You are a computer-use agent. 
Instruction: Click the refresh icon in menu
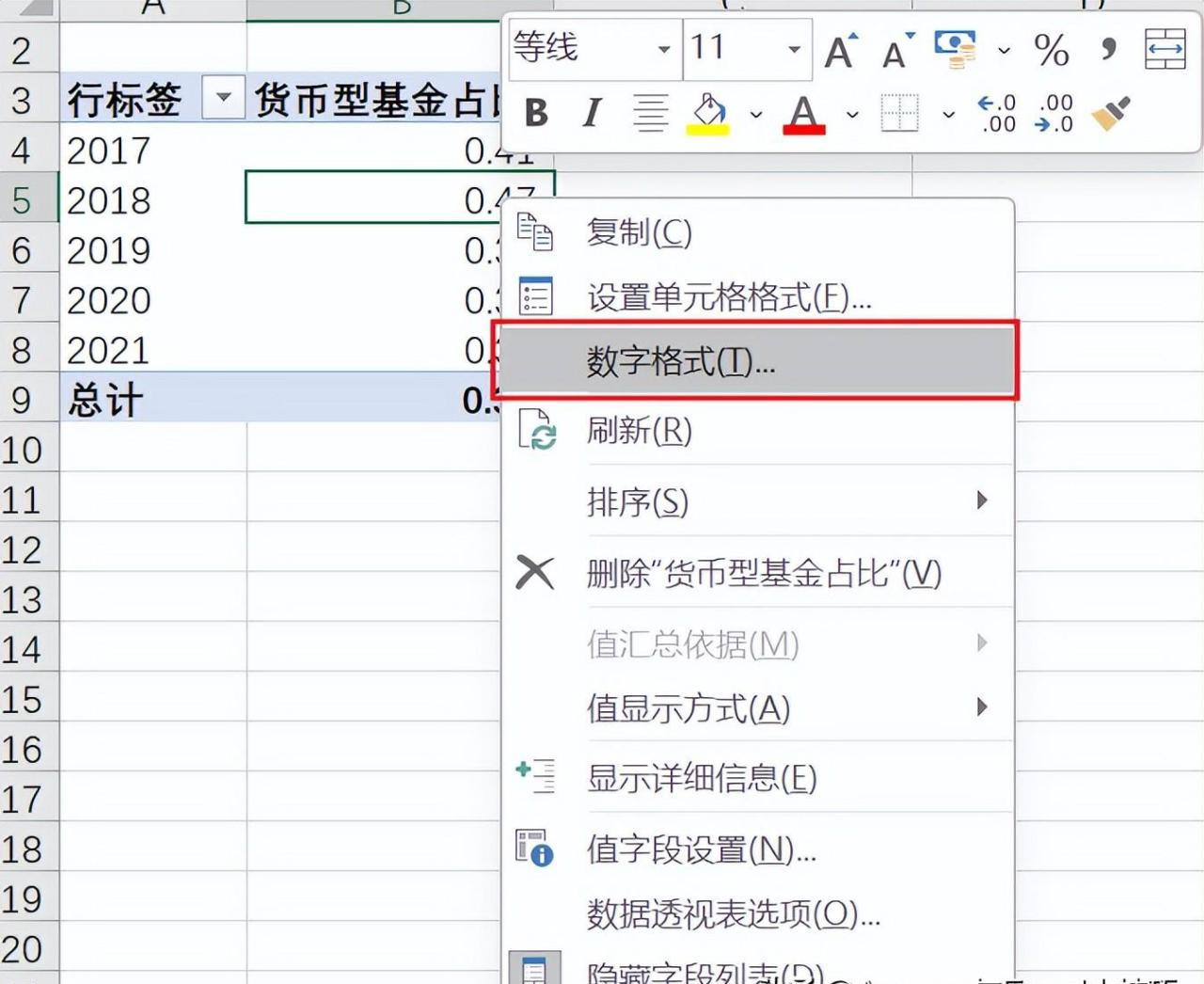pyautogui.click(x=537, y=430)
